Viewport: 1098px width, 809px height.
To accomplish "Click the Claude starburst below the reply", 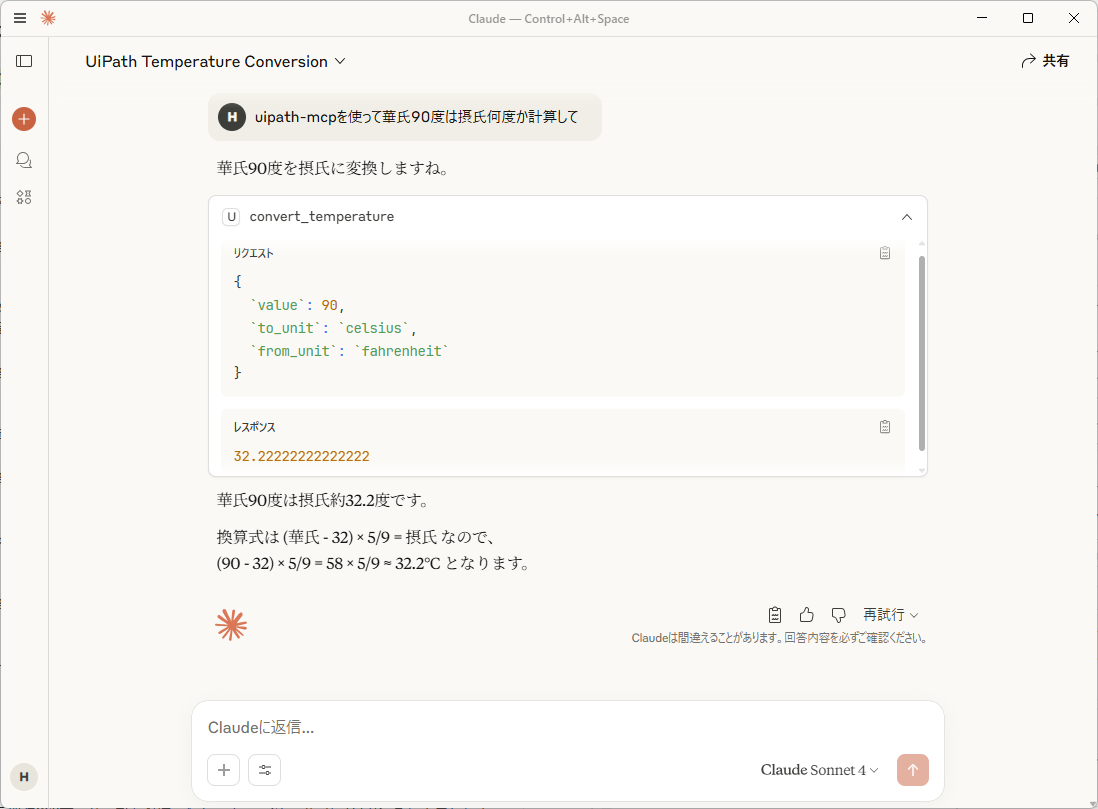I will coord(231,625).
